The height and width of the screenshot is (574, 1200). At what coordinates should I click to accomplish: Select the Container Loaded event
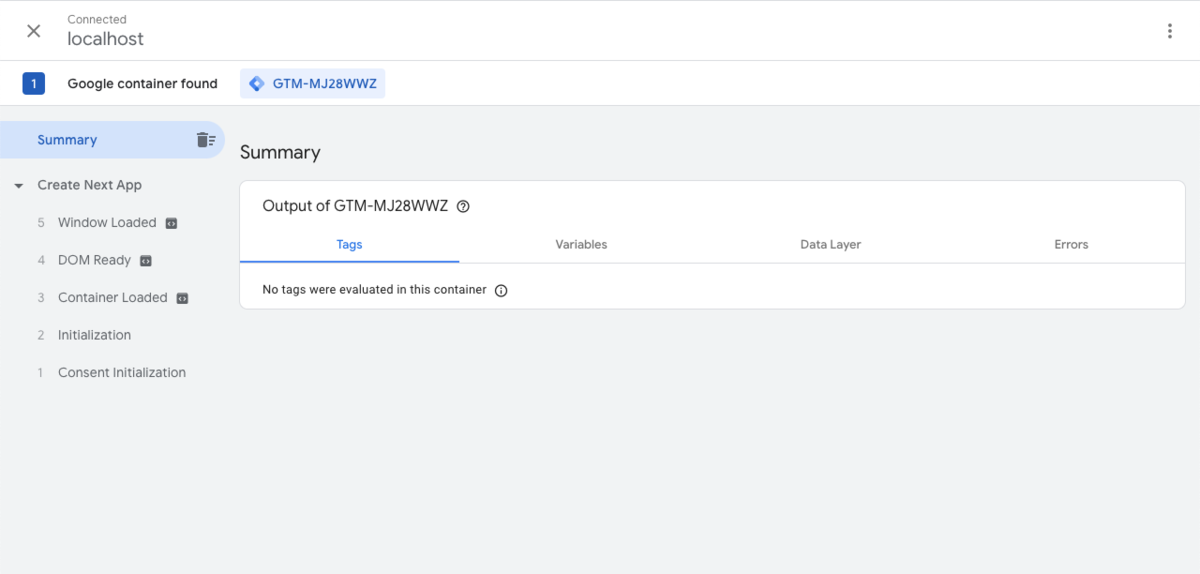click(x=113, y=298)
